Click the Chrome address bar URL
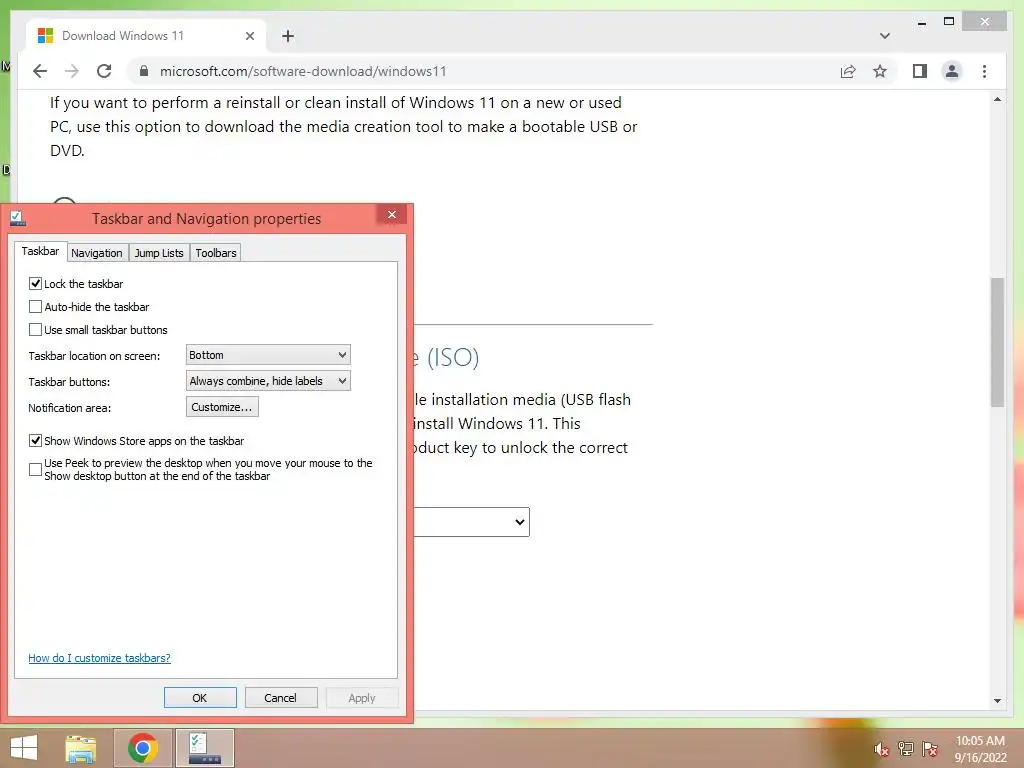 tap(303, 71)
